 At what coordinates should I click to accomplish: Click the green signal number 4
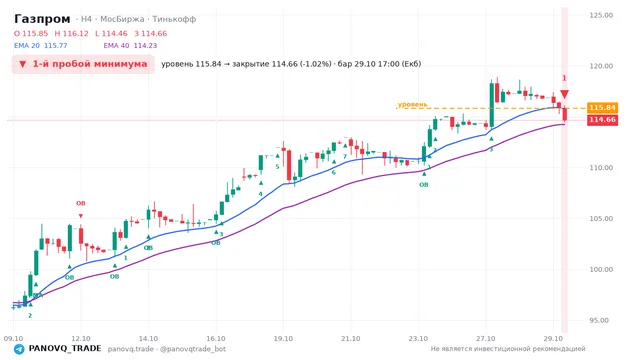pyautogui.click(x=260, y=194)
